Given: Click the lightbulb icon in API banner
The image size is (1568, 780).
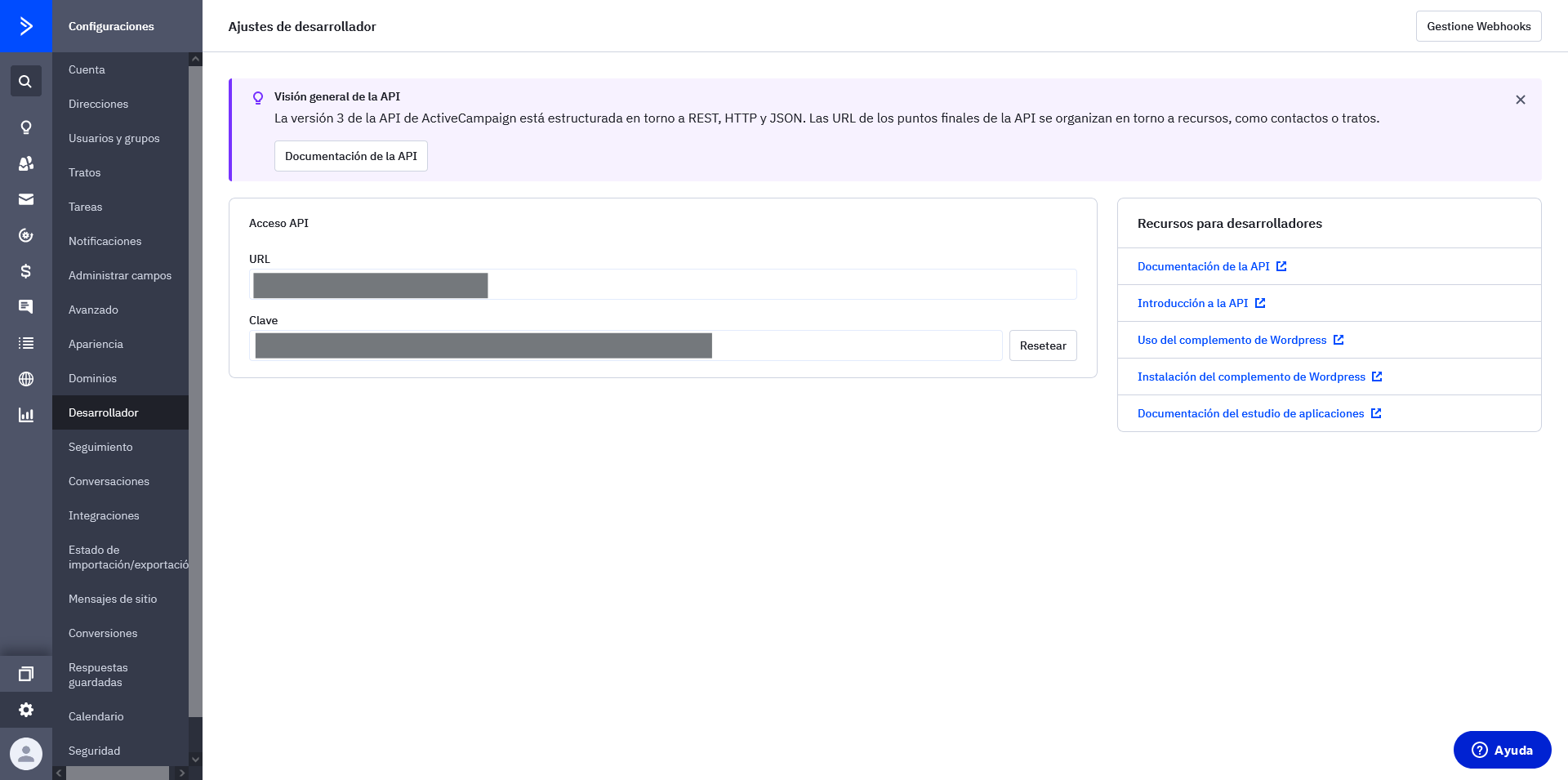Looking at the screenshot, I should click(258, 98).
